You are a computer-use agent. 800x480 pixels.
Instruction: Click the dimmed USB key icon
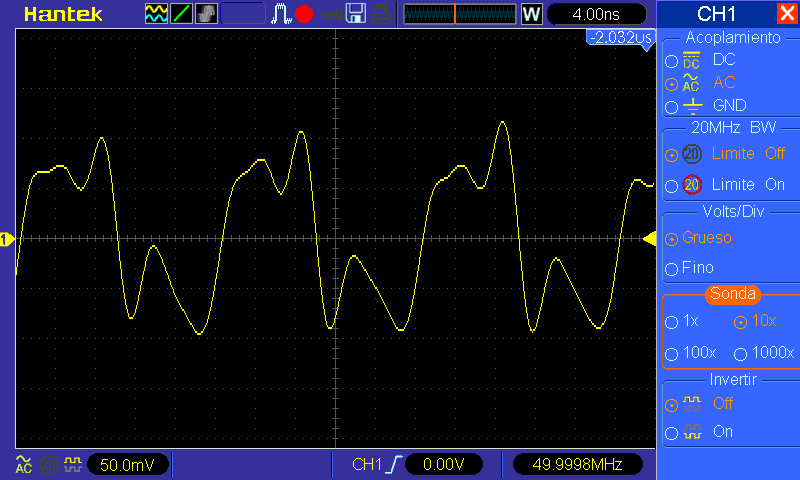[331, 15]
